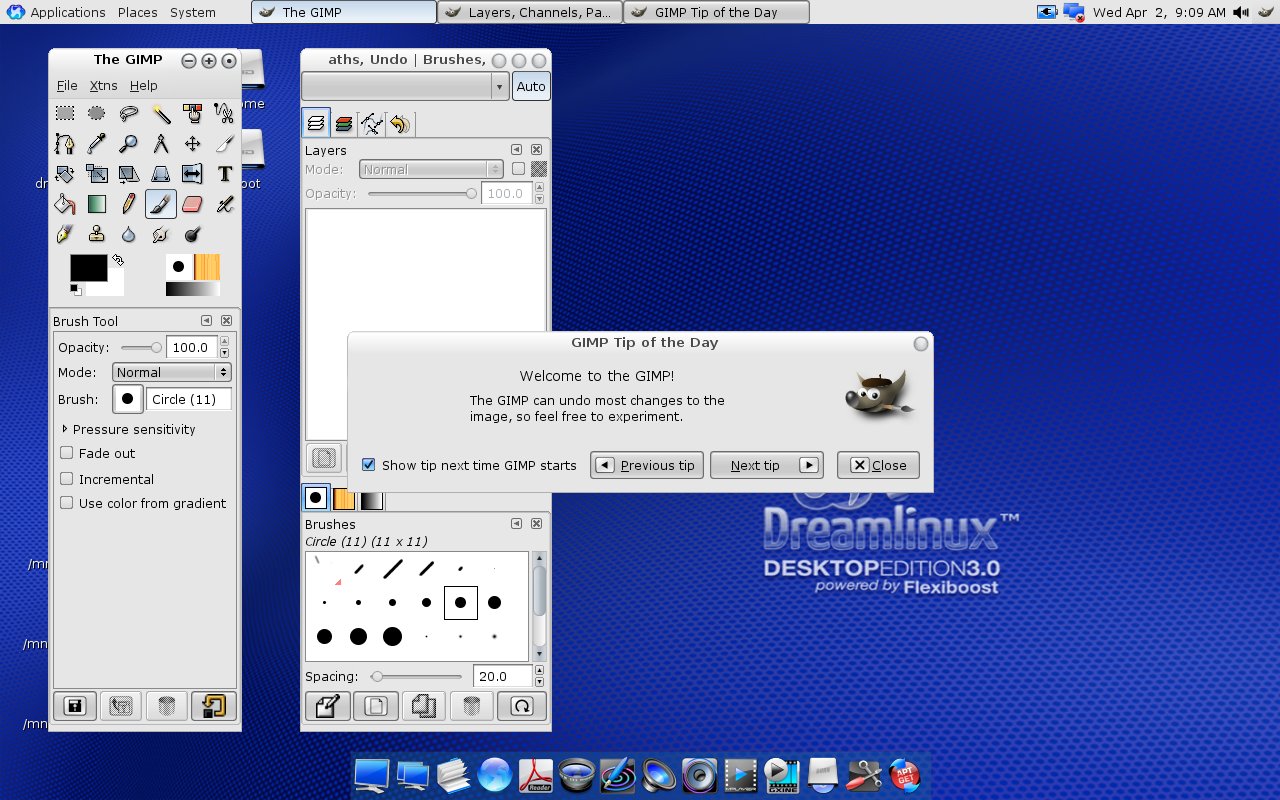1280x800 pixels.
Task: Select the Flip tool
Action: point(193,174)
